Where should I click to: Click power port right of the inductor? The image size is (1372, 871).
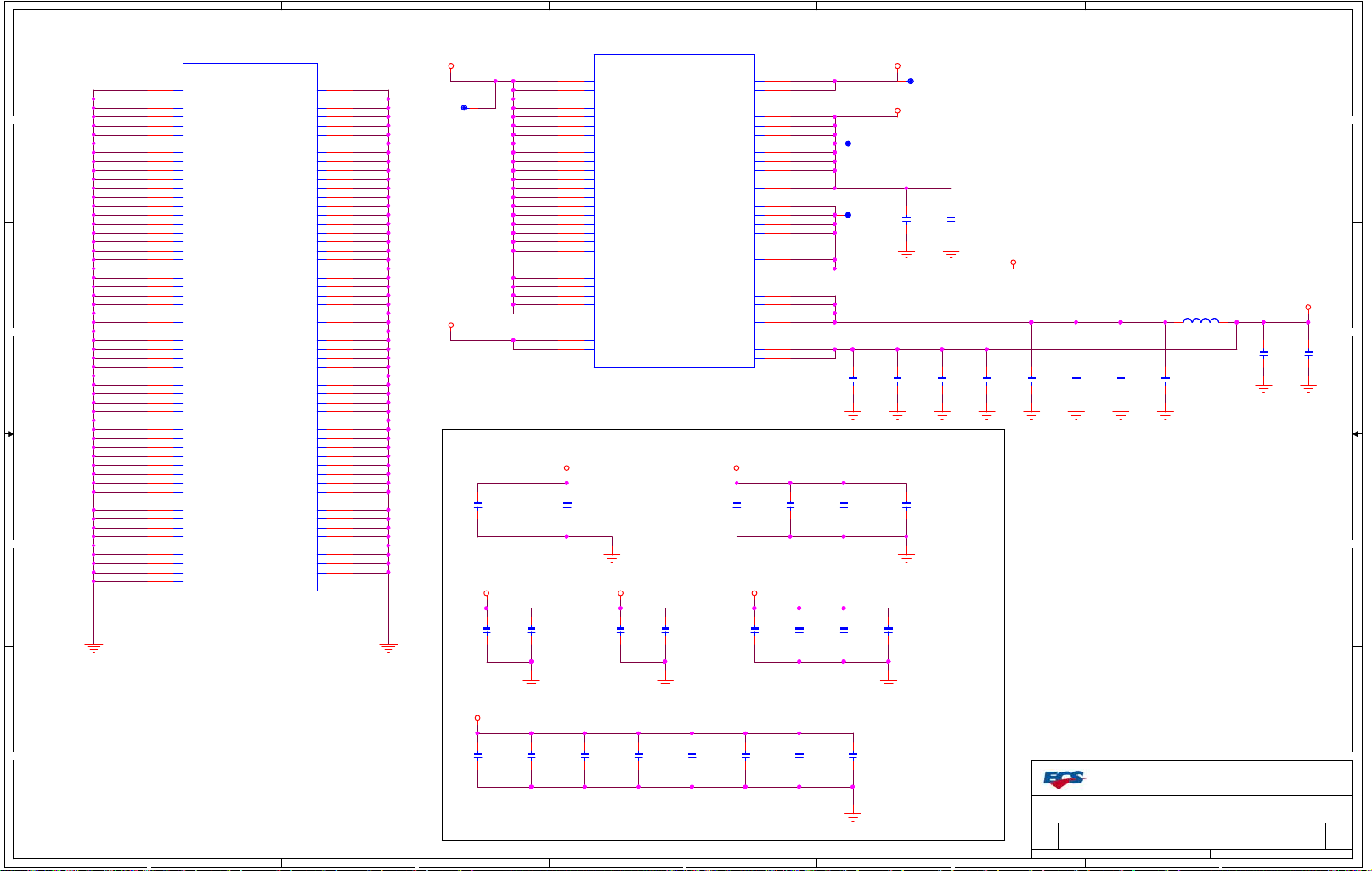1308,308
